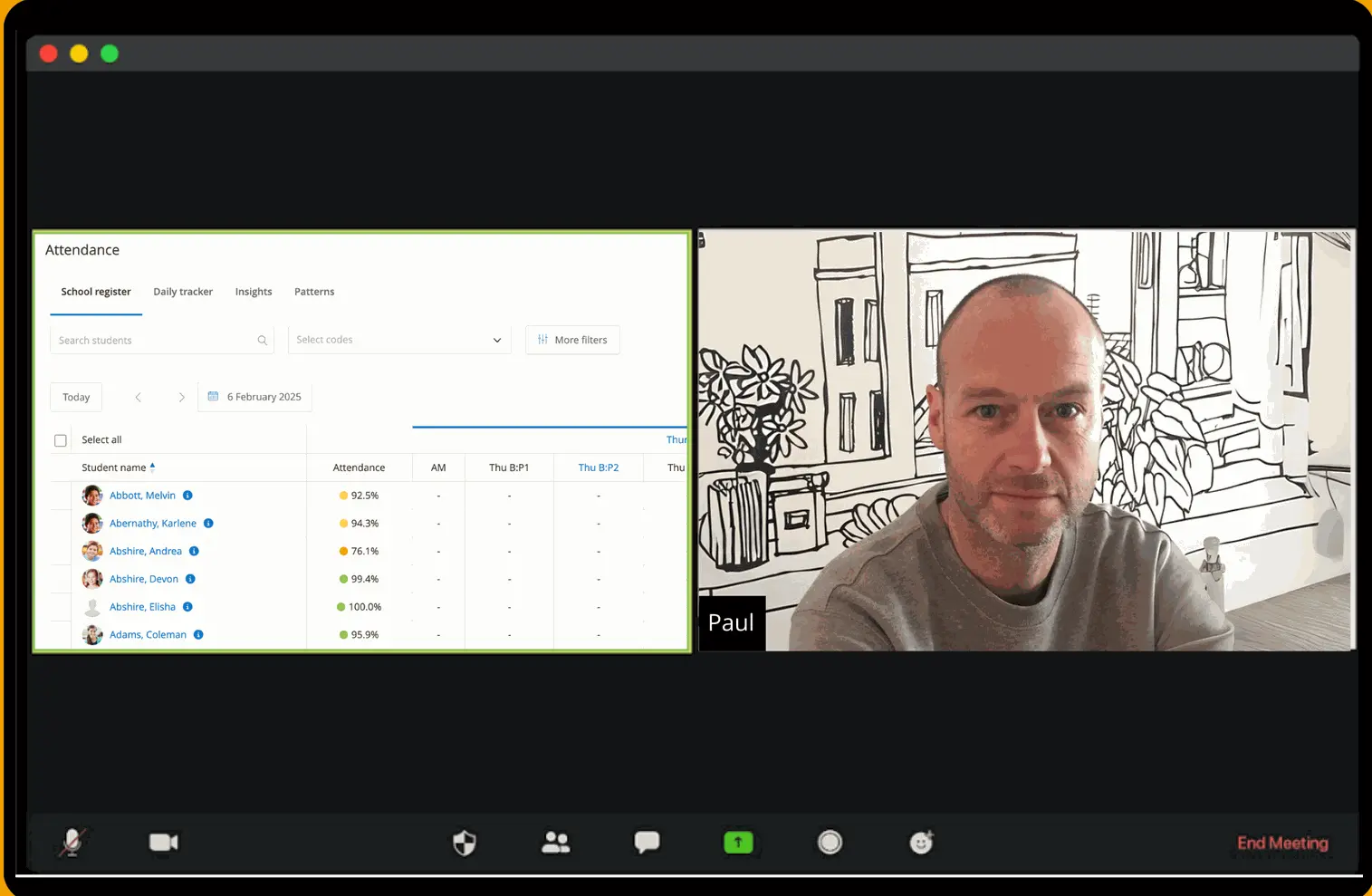Screen dimensions: 1372x896
Task: Start recording with the record icon
Action: (x=830, y=843)
